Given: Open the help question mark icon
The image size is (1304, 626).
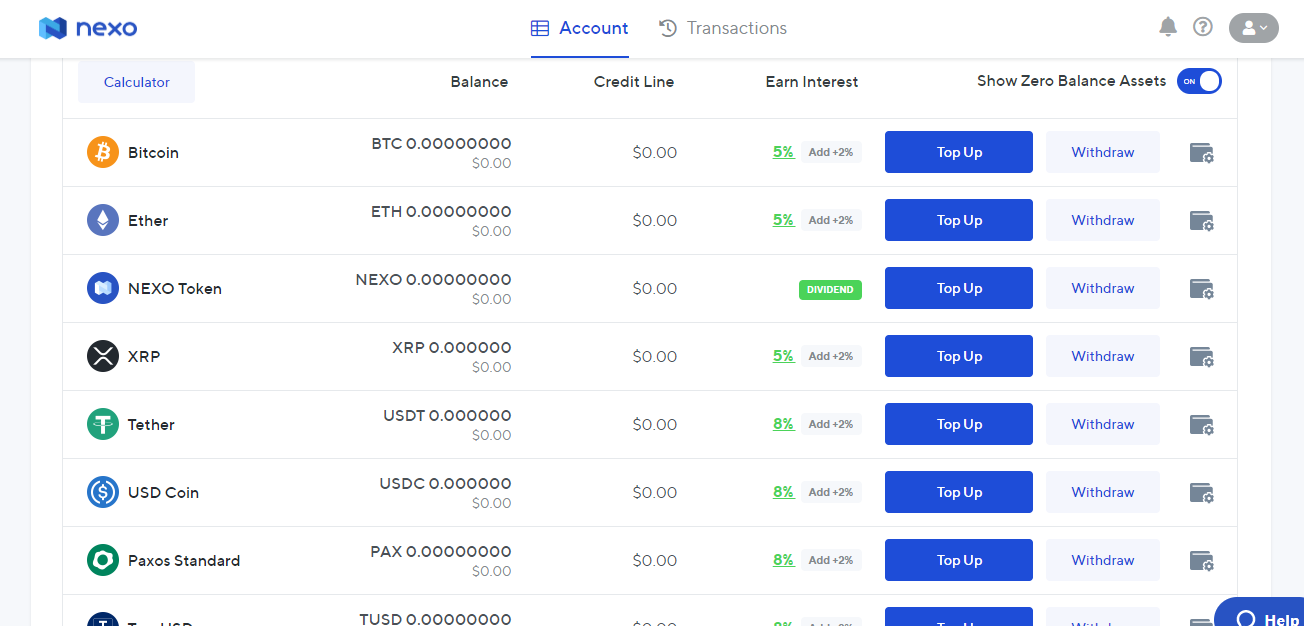Looking at the screenshot, I should click(1203, 27).
